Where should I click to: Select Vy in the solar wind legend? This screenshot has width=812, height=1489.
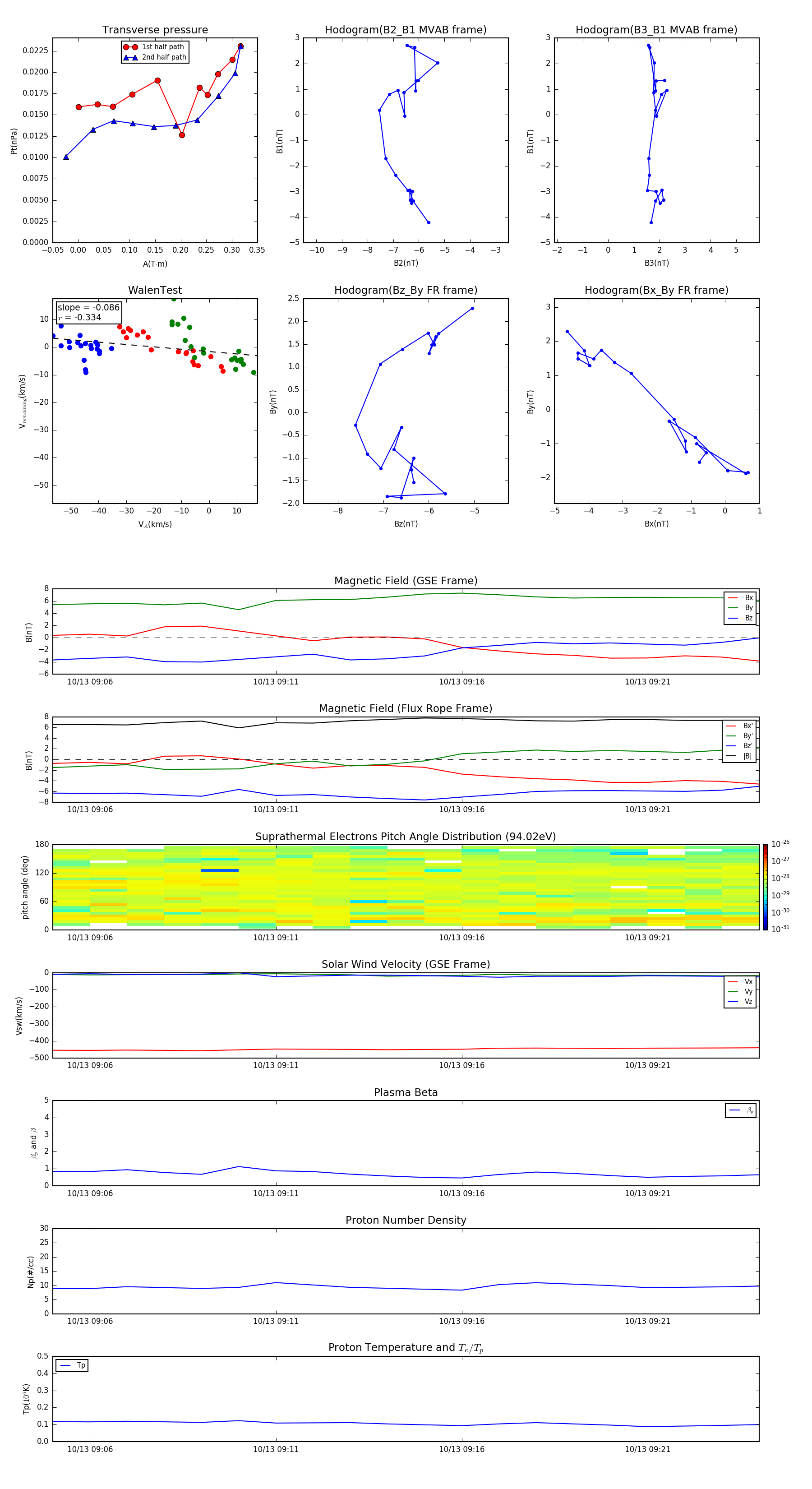click(x=740, y=991)
